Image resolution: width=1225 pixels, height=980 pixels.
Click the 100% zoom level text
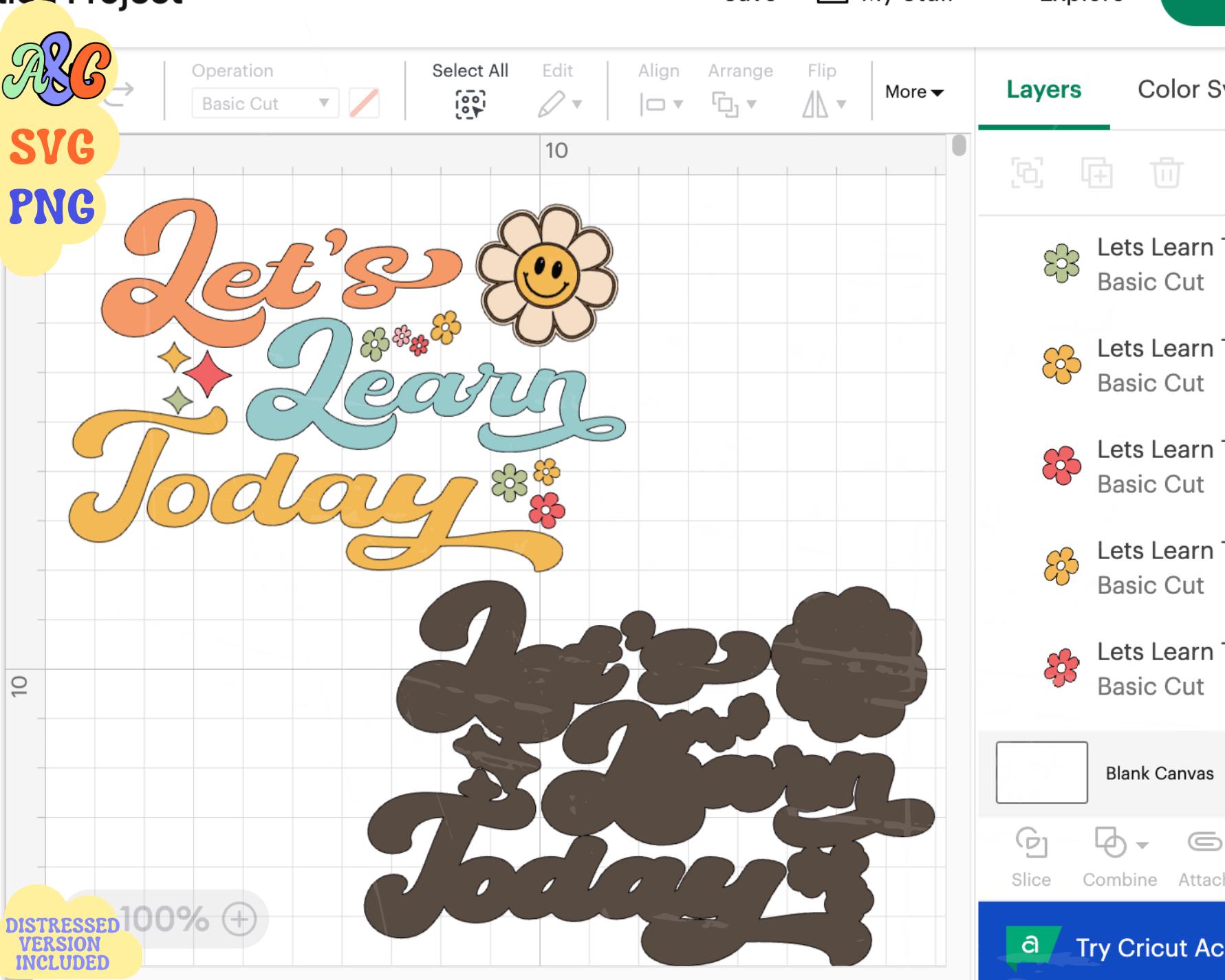[165, 919]
